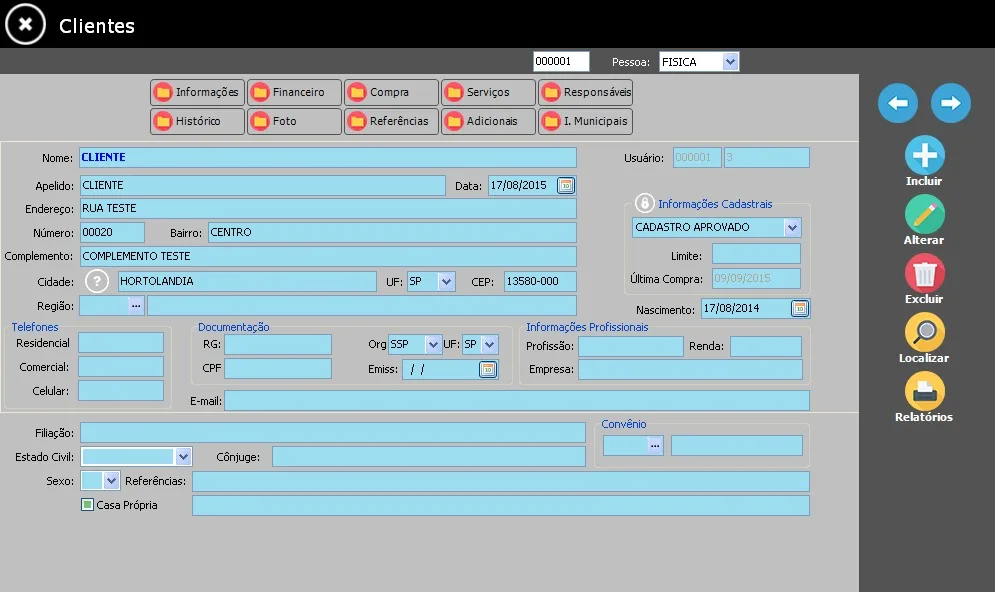Click the Nome input field

pos(327,157)
